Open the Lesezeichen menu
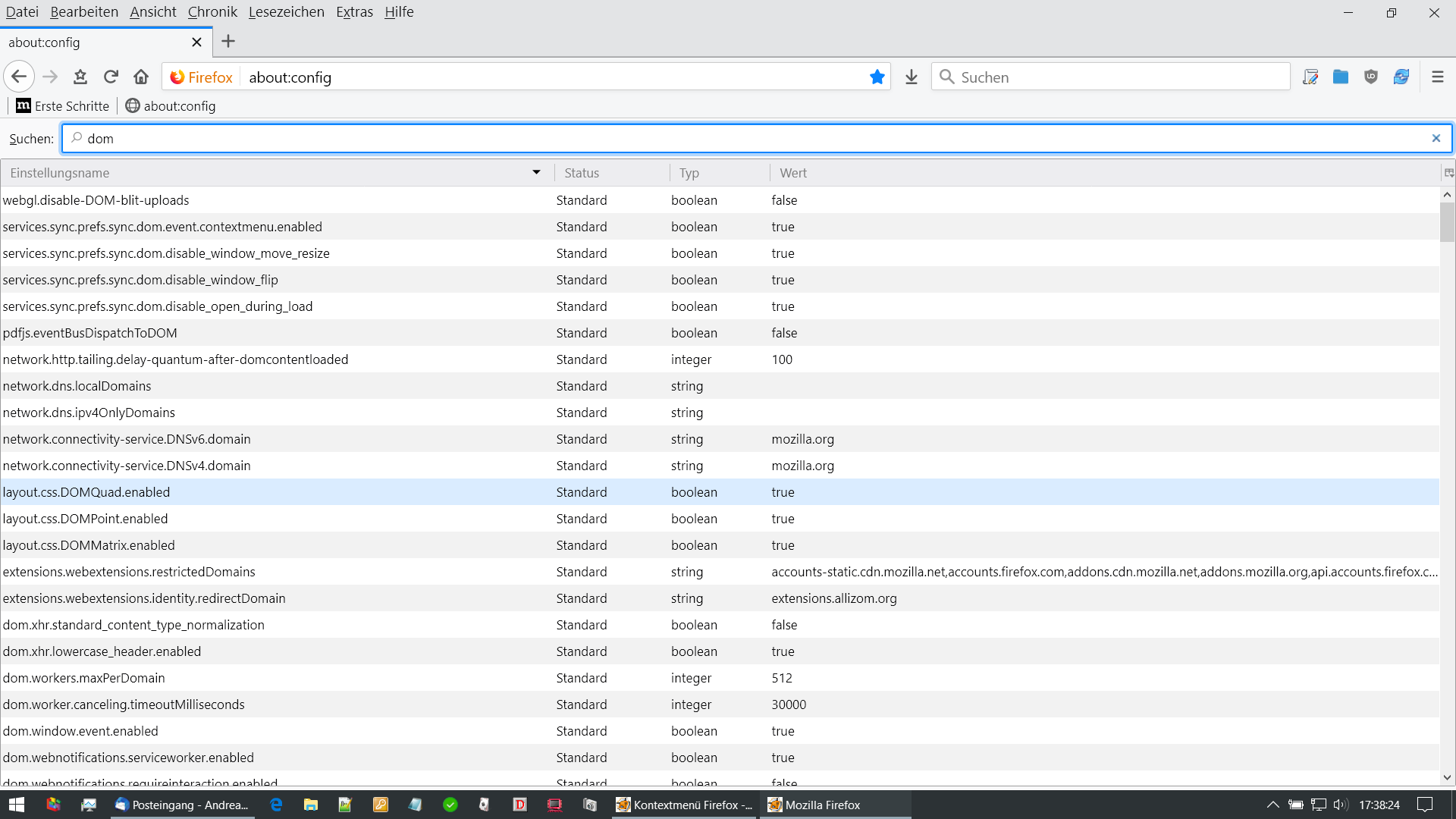Viewport: 1456px width, 819px height. tap(286, 12)
